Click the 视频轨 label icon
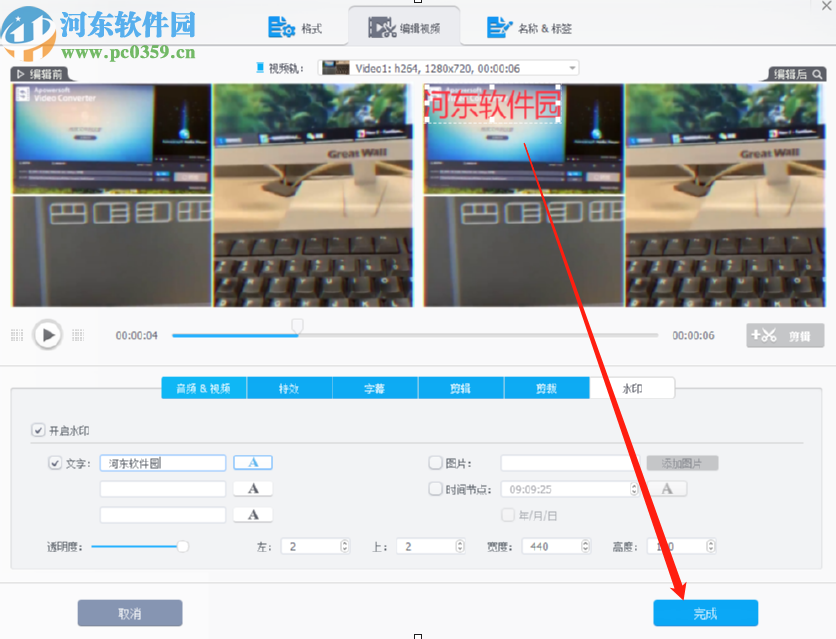The image size is (836, 639). [x=260, y=68]
